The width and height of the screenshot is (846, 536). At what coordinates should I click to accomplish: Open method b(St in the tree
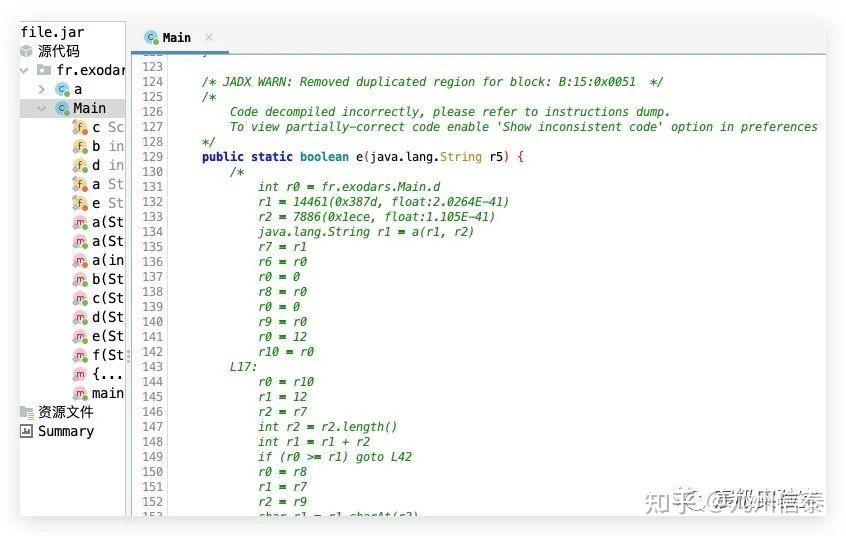click(x=108, y=279)
